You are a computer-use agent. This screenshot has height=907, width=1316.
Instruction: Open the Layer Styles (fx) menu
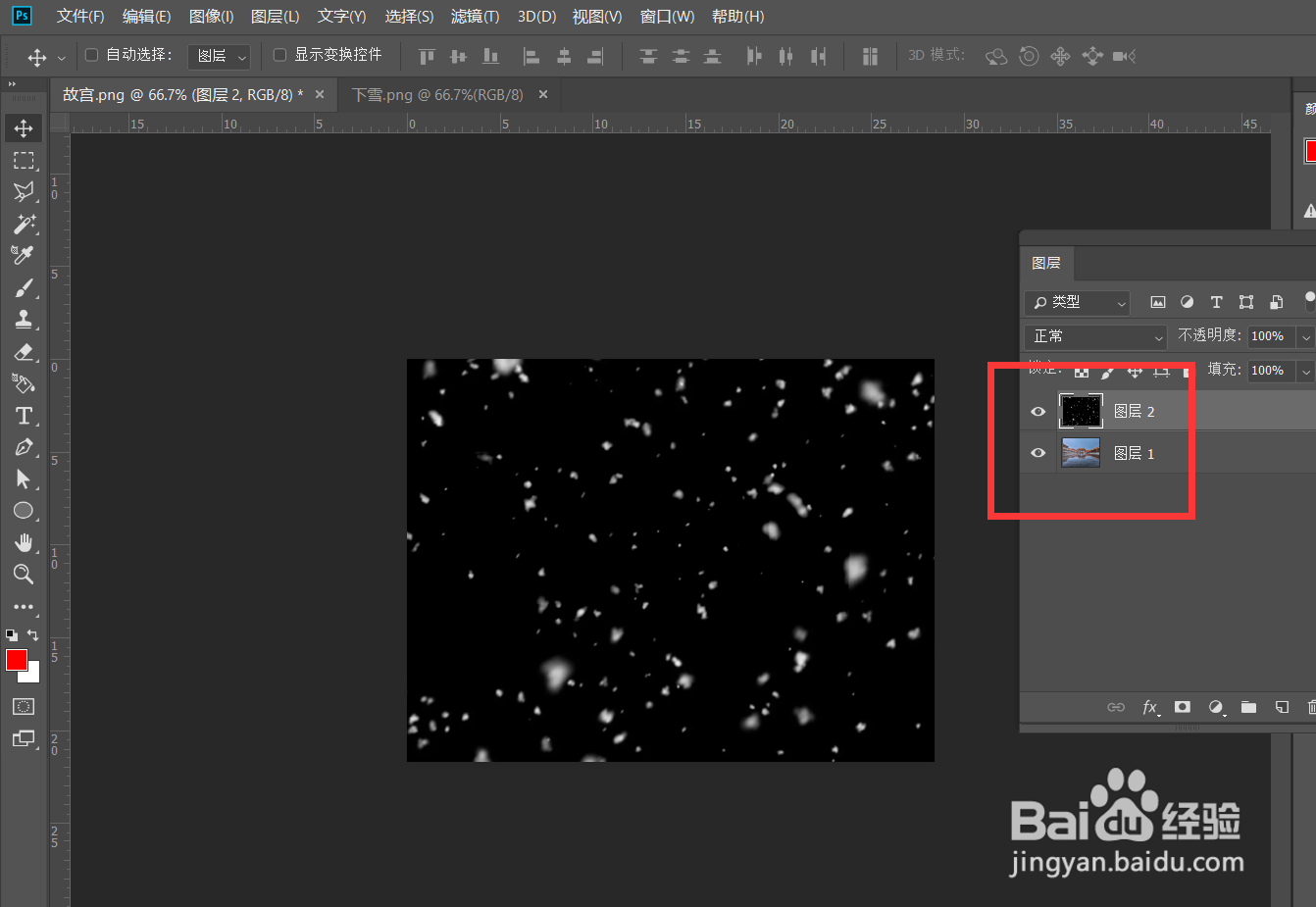coord(1151,707)
